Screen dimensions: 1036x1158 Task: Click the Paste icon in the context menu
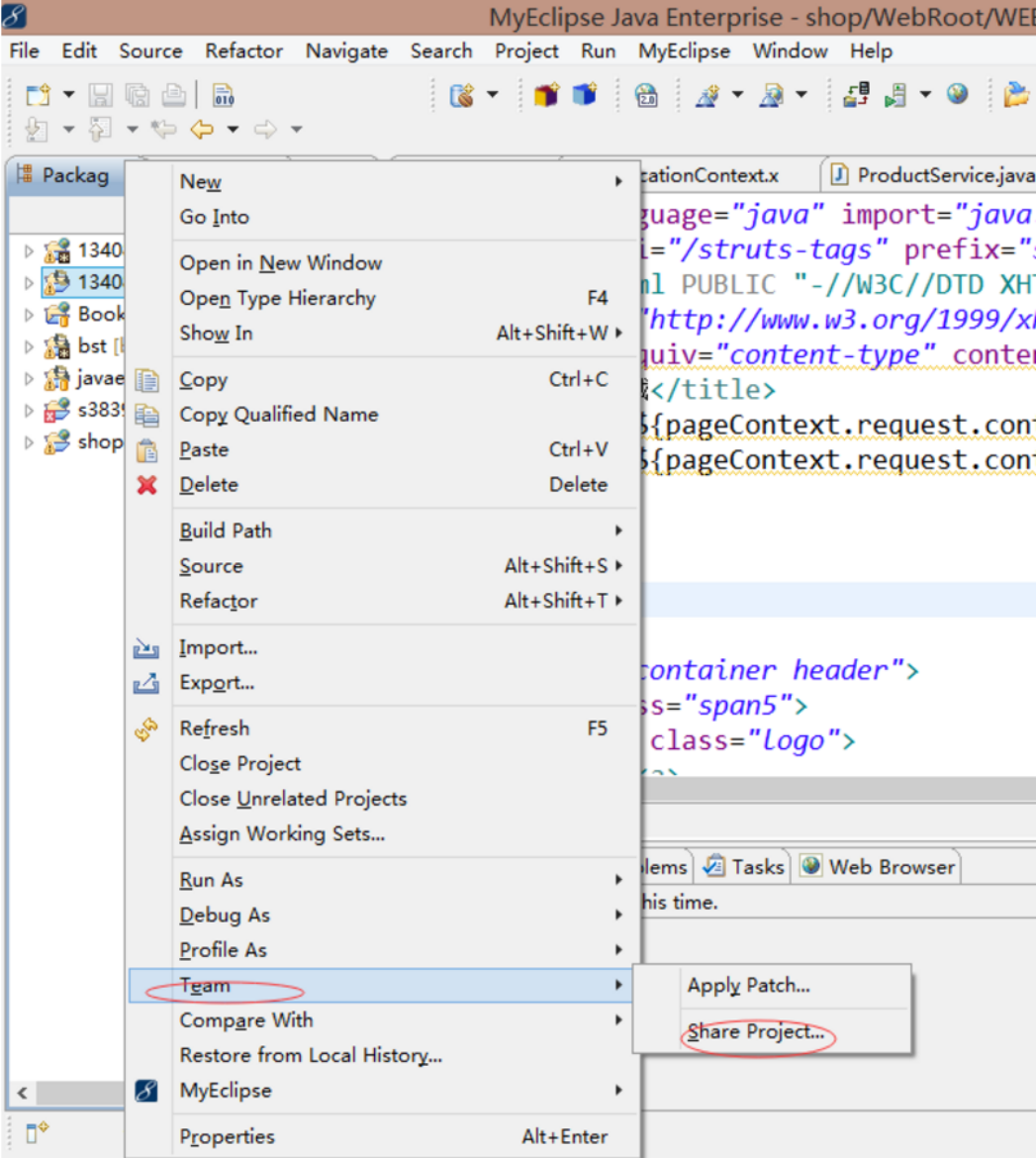pos(146,449)
